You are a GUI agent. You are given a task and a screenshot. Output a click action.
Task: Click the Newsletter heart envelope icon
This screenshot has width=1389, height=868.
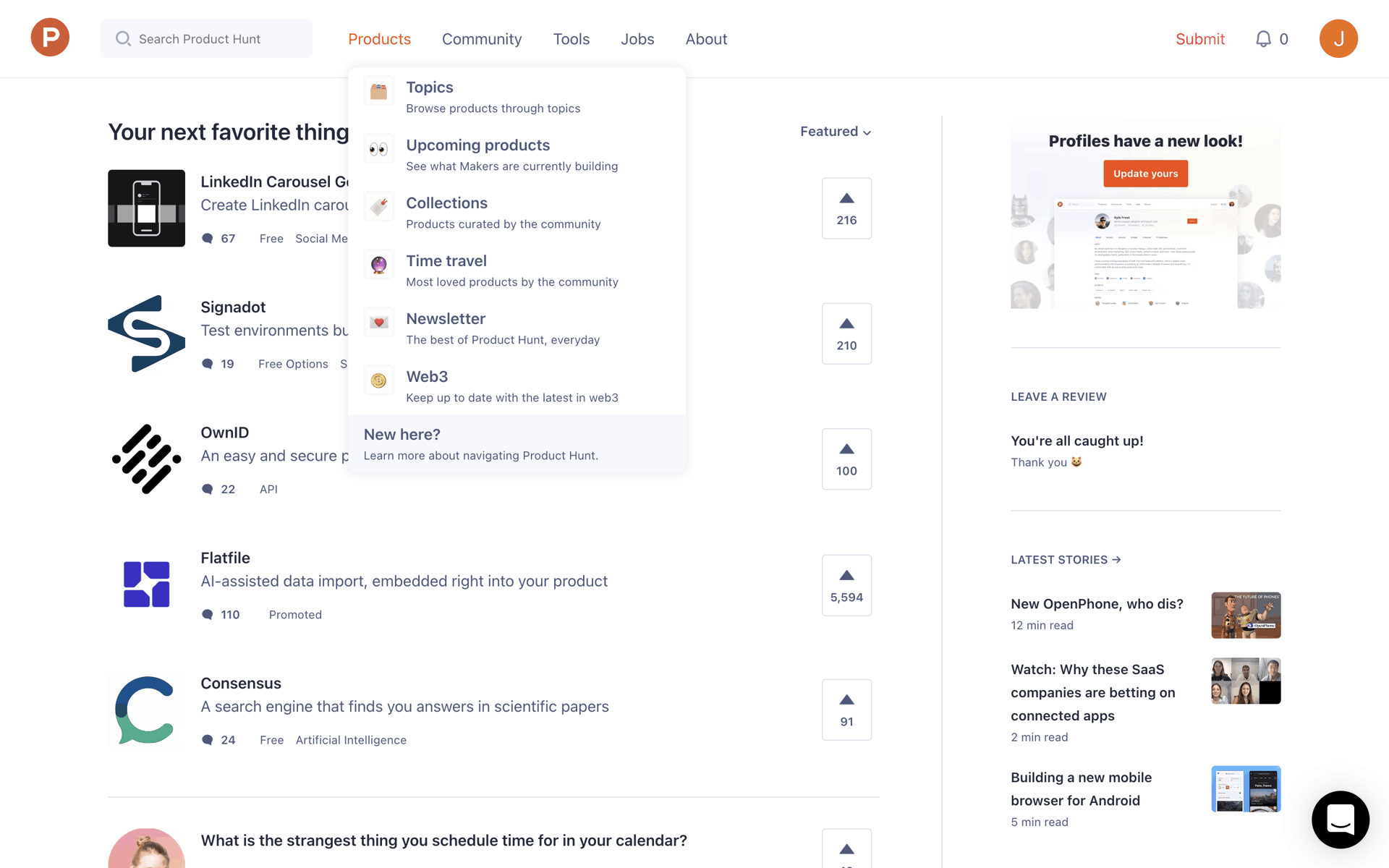click(x=379, y=323)
